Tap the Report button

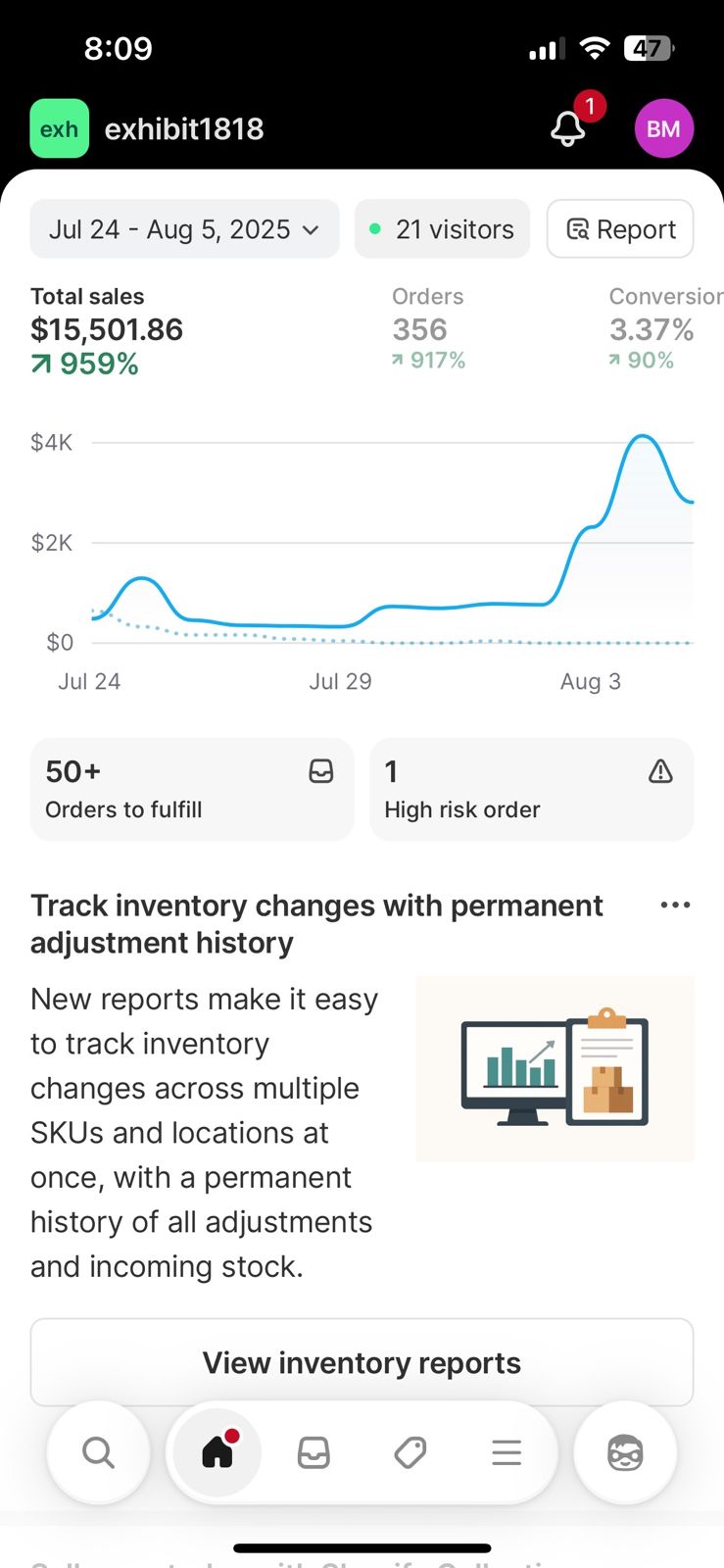[x=620, y=229]
